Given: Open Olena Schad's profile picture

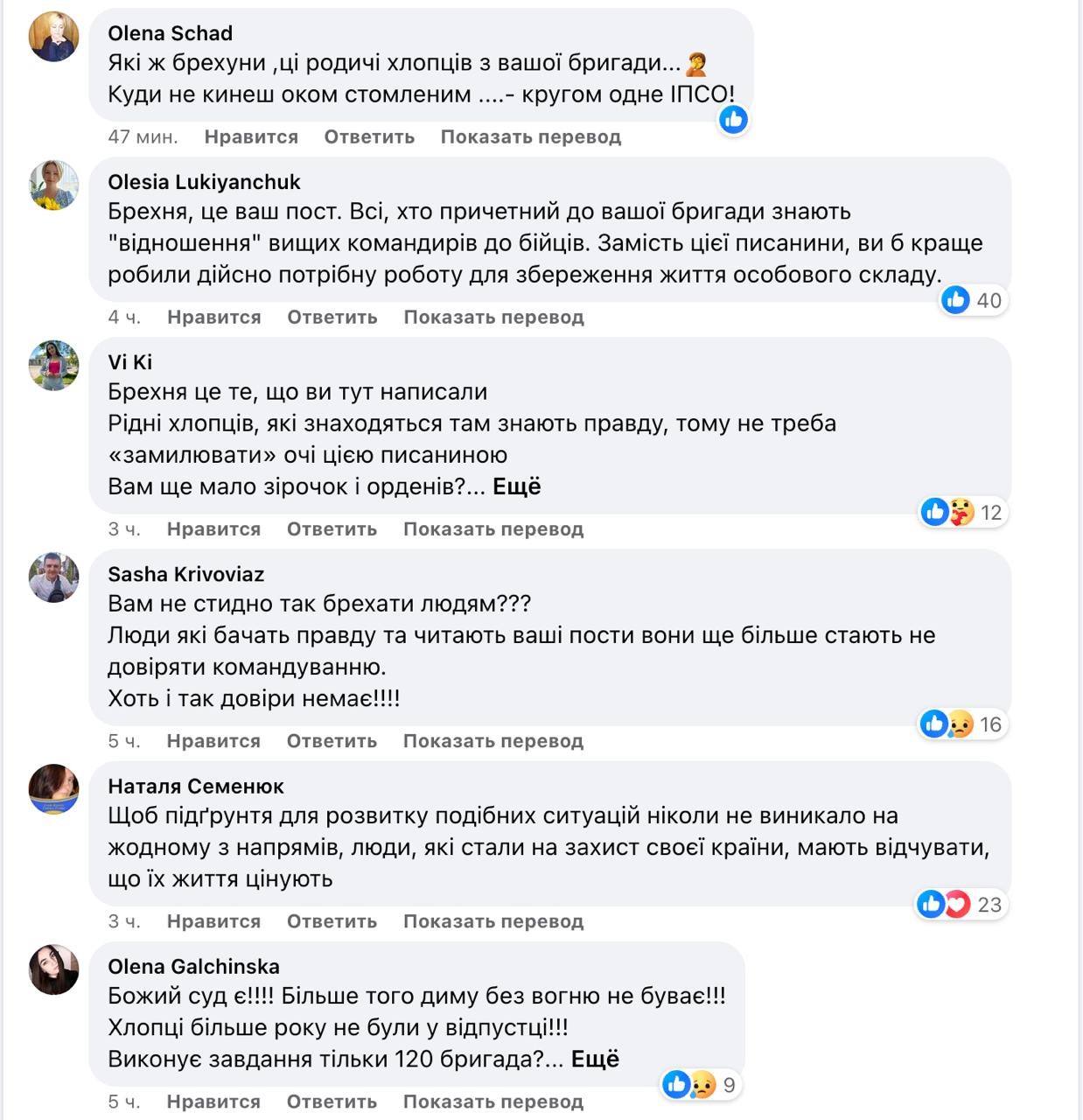Looking at the screenshot, I should pos(54,37).
